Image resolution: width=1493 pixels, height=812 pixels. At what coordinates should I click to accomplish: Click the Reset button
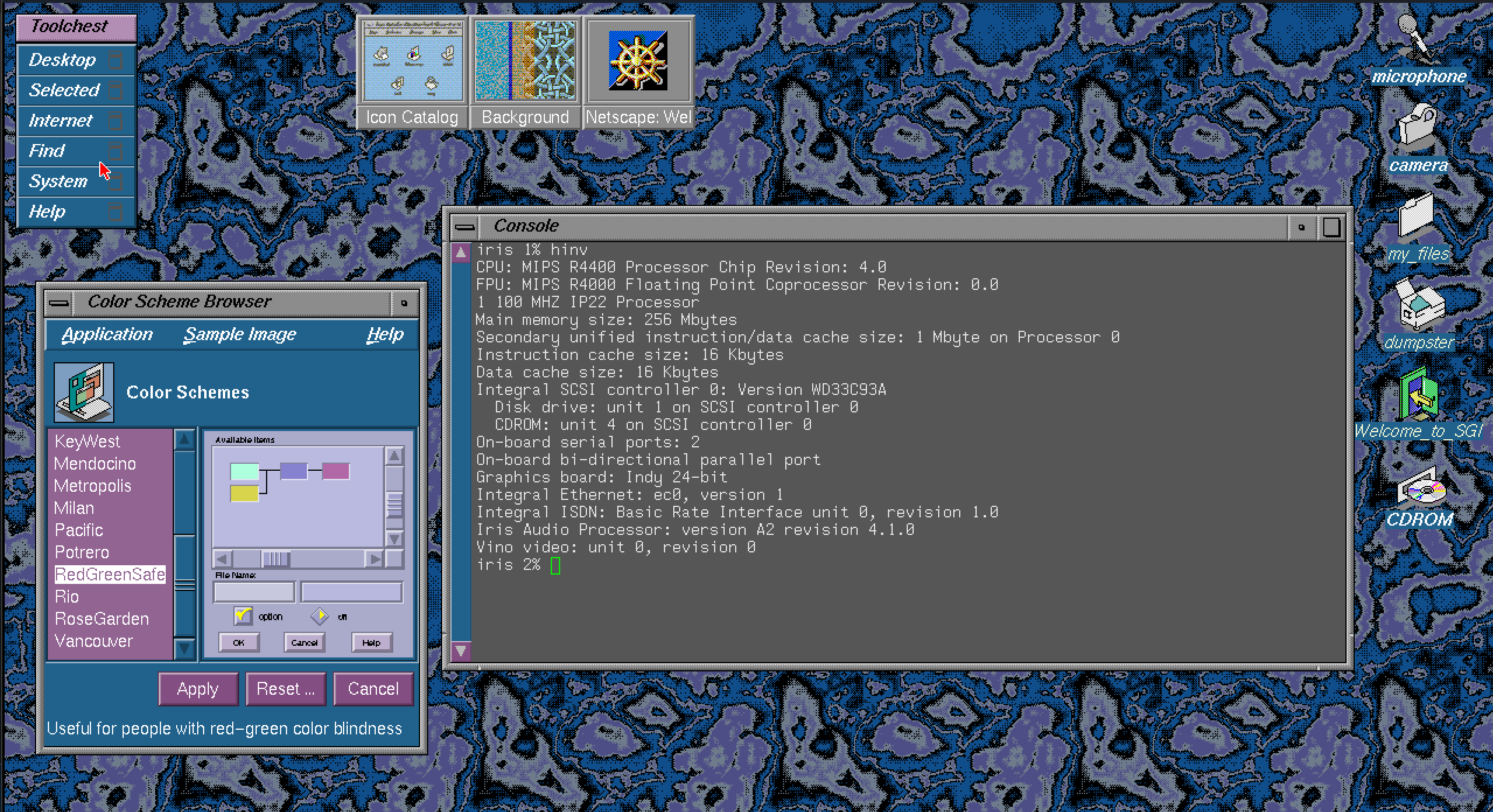pos(285,689)
